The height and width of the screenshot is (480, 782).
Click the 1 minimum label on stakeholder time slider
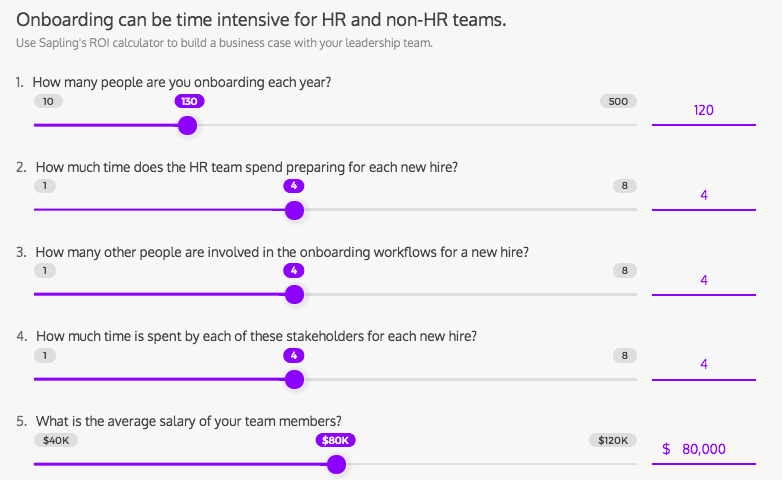(45, 355)
